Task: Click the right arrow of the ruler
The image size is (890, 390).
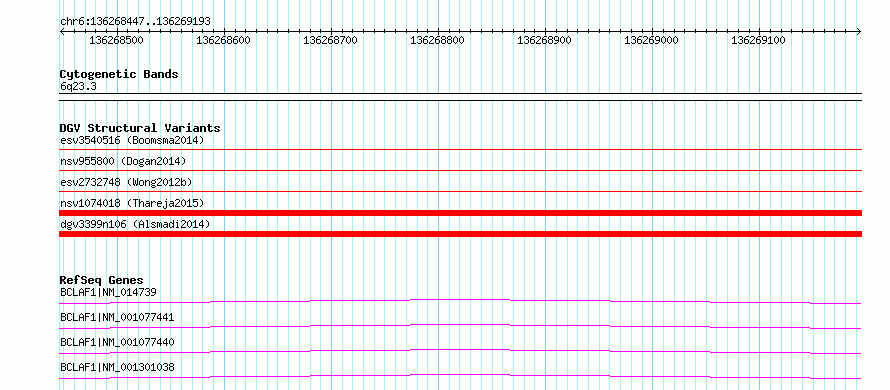Action: tap(859, 31)
